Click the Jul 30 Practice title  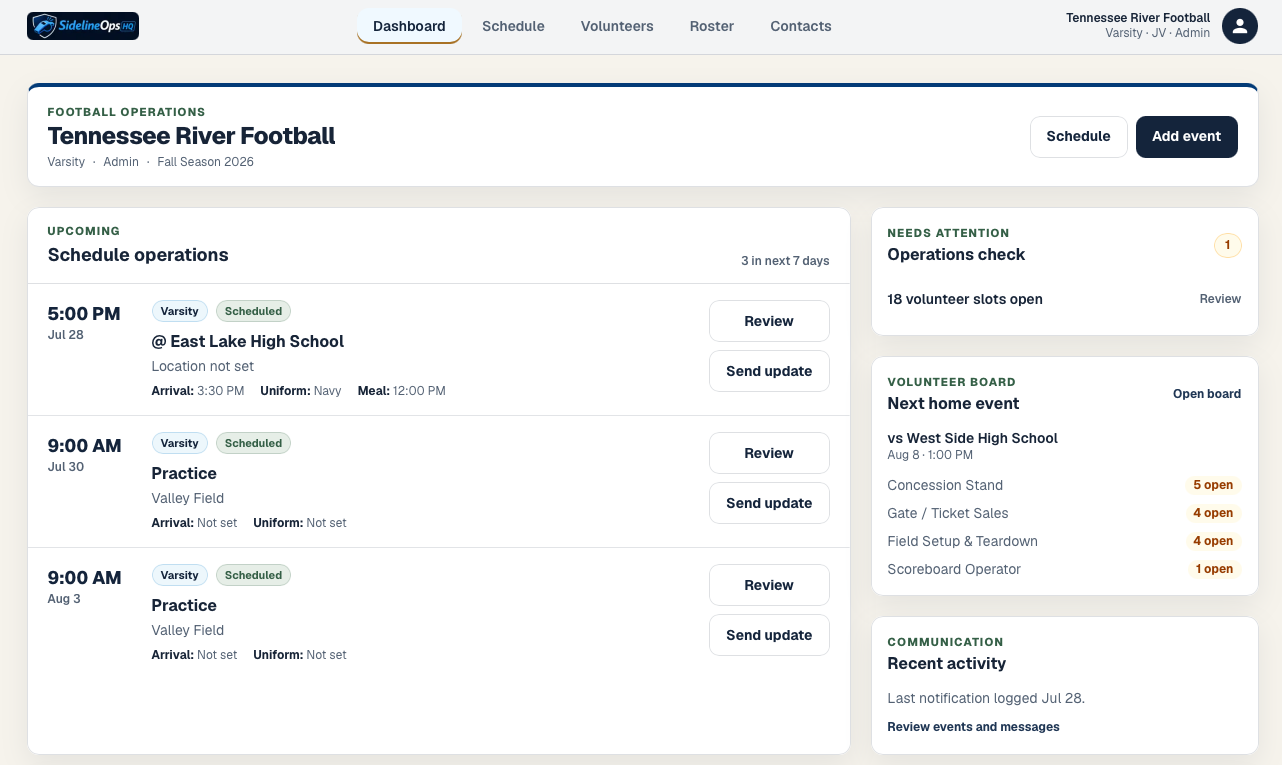[x=184, y=473]
